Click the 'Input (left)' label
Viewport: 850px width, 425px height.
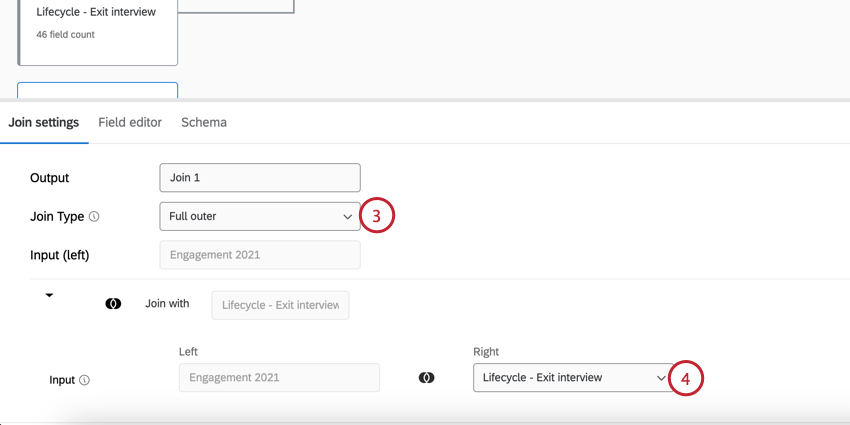(x=60, y=255)
